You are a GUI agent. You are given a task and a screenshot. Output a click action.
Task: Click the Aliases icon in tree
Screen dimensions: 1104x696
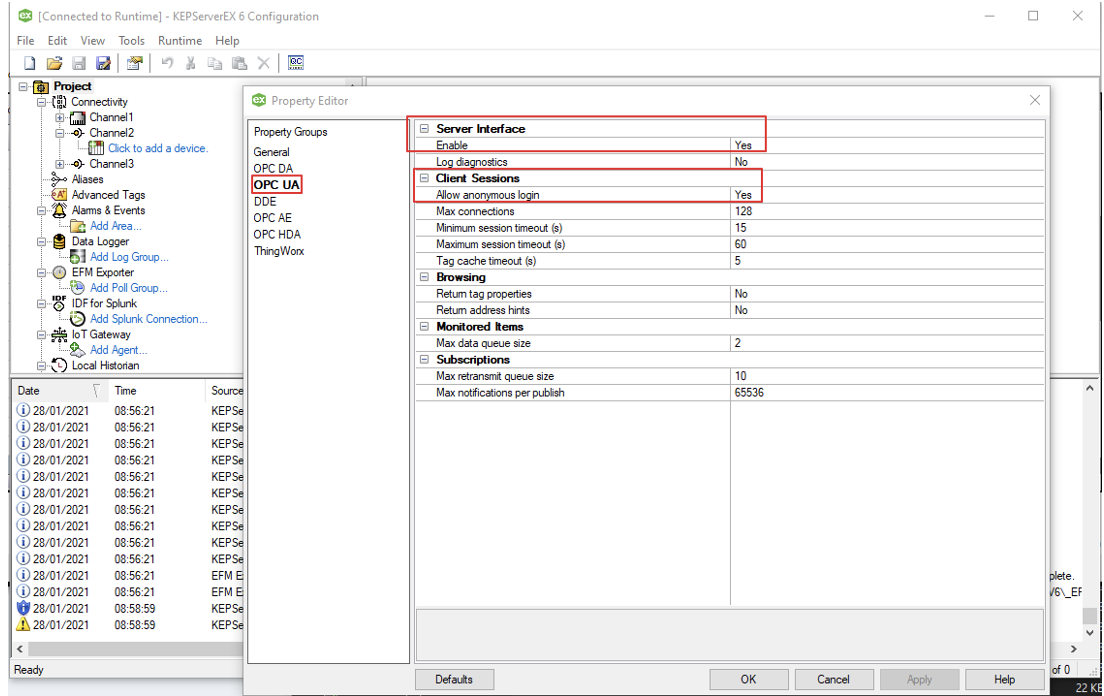click(59, 179)
